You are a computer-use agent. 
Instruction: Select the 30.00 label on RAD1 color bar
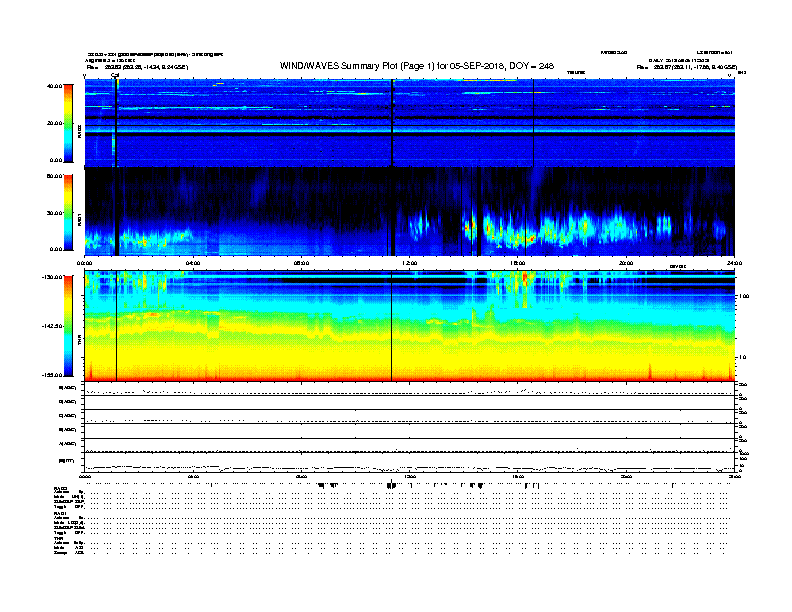coord(54,213)
